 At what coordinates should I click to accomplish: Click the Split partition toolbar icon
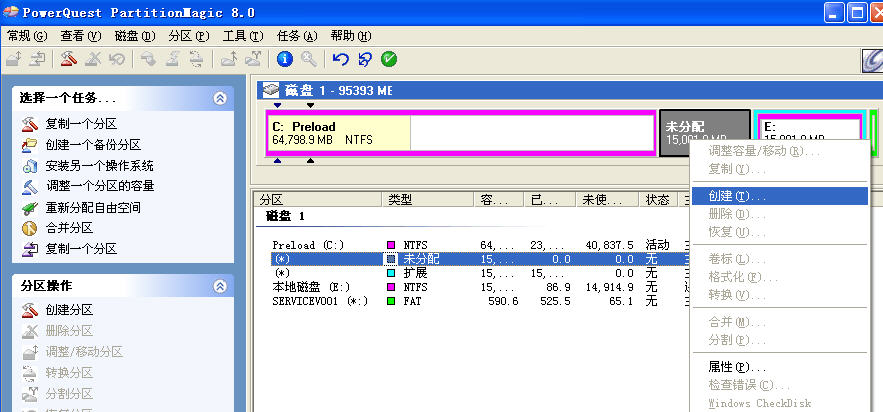point(253,59)
